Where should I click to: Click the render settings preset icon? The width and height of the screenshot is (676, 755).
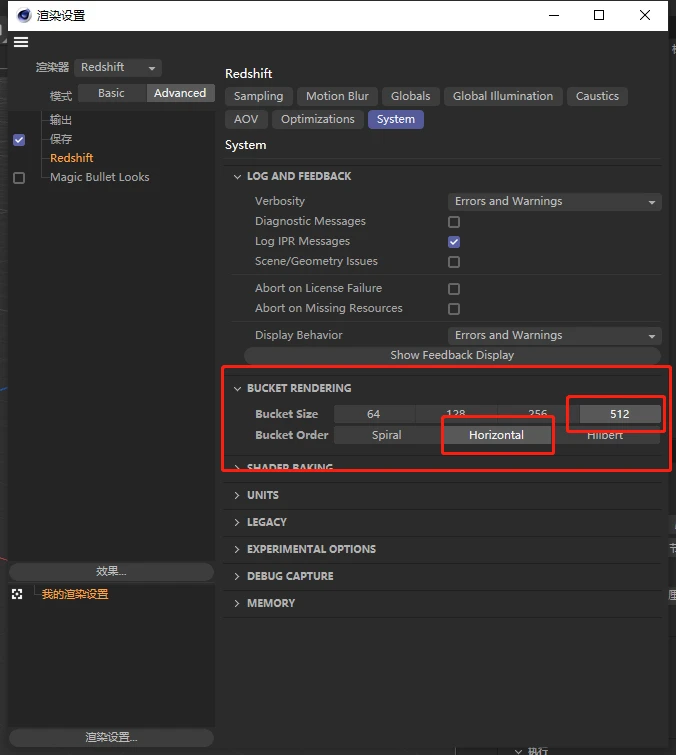click(17, 594)
